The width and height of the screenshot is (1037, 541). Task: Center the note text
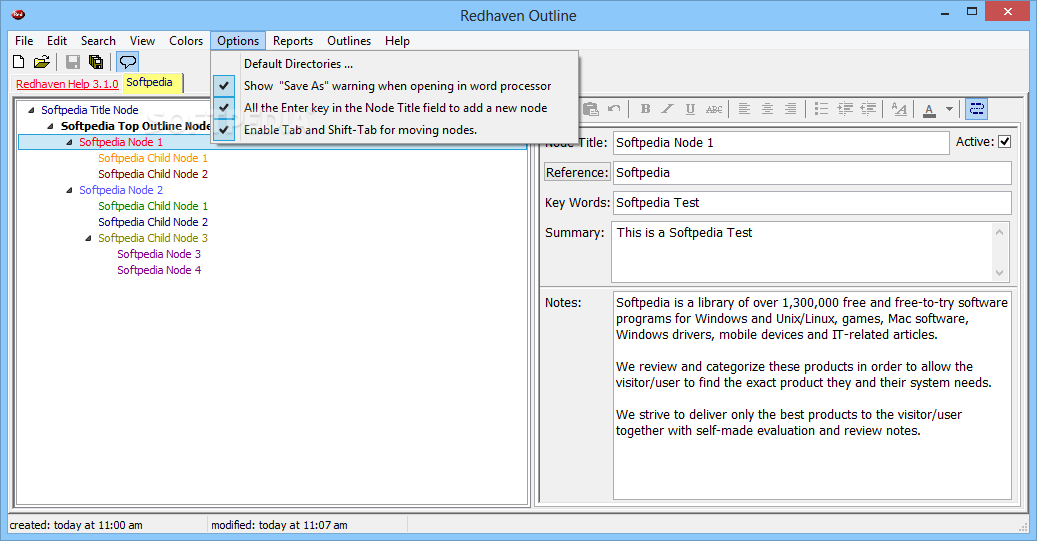coord(767,109)
